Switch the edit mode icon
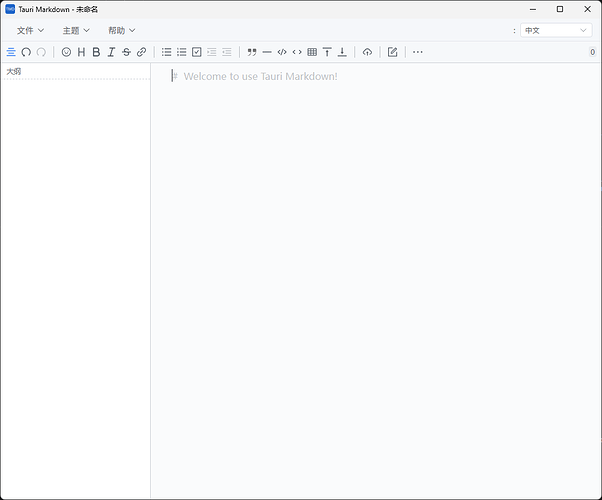Screen dimensions: 602x500 pyautogui.click(x=392, y=52)
